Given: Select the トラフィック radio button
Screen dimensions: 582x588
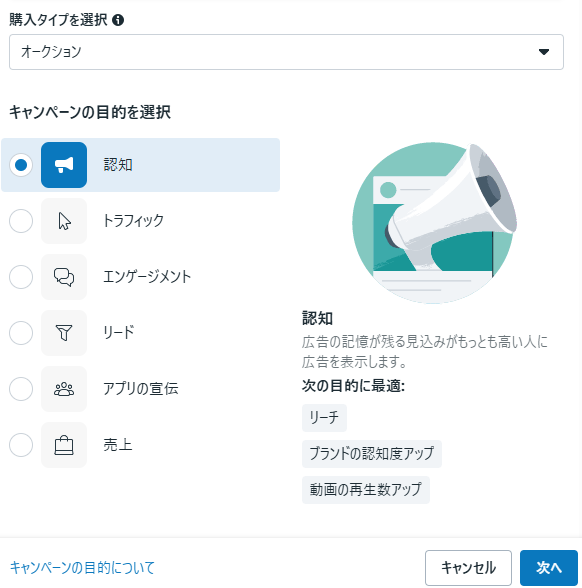Looking at the screenshot, I should click(x=21, y=221).
